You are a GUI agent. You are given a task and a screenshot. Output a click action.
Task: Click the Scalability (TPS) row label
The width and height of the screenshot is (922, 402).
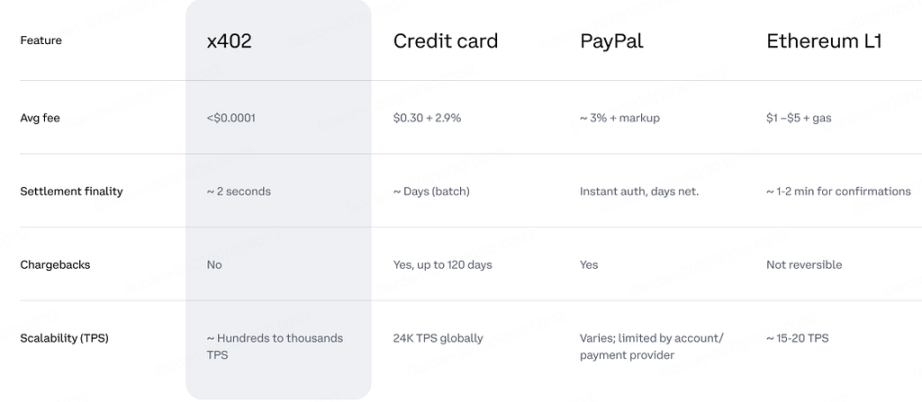[64, 338]
